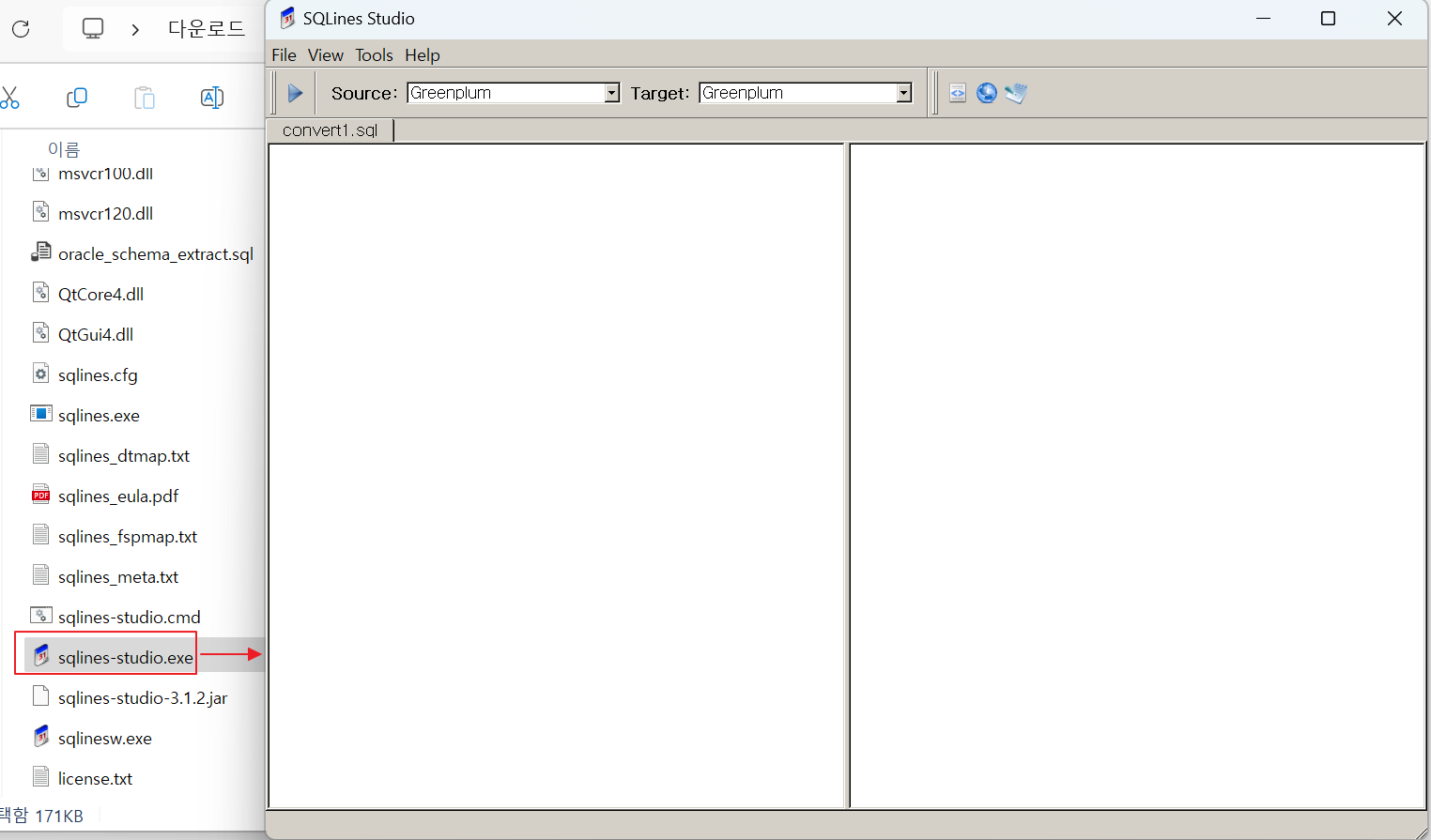Select the QtGui4.dll file name
1431x840 pixels.
96,335
